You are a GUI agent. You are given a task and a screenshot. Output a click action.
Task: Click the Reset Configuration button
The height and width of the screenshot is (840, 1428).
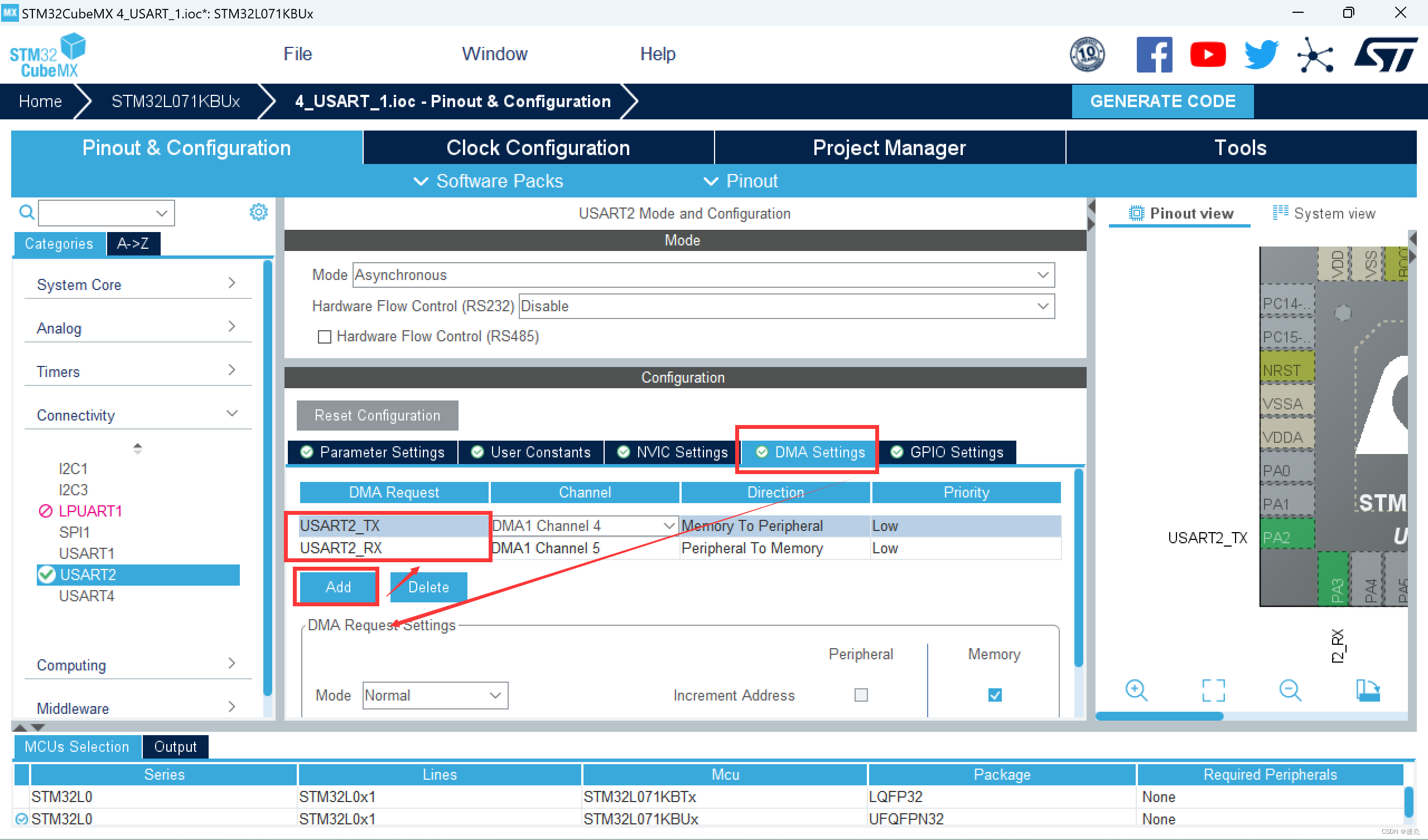[x=377, y=416]
